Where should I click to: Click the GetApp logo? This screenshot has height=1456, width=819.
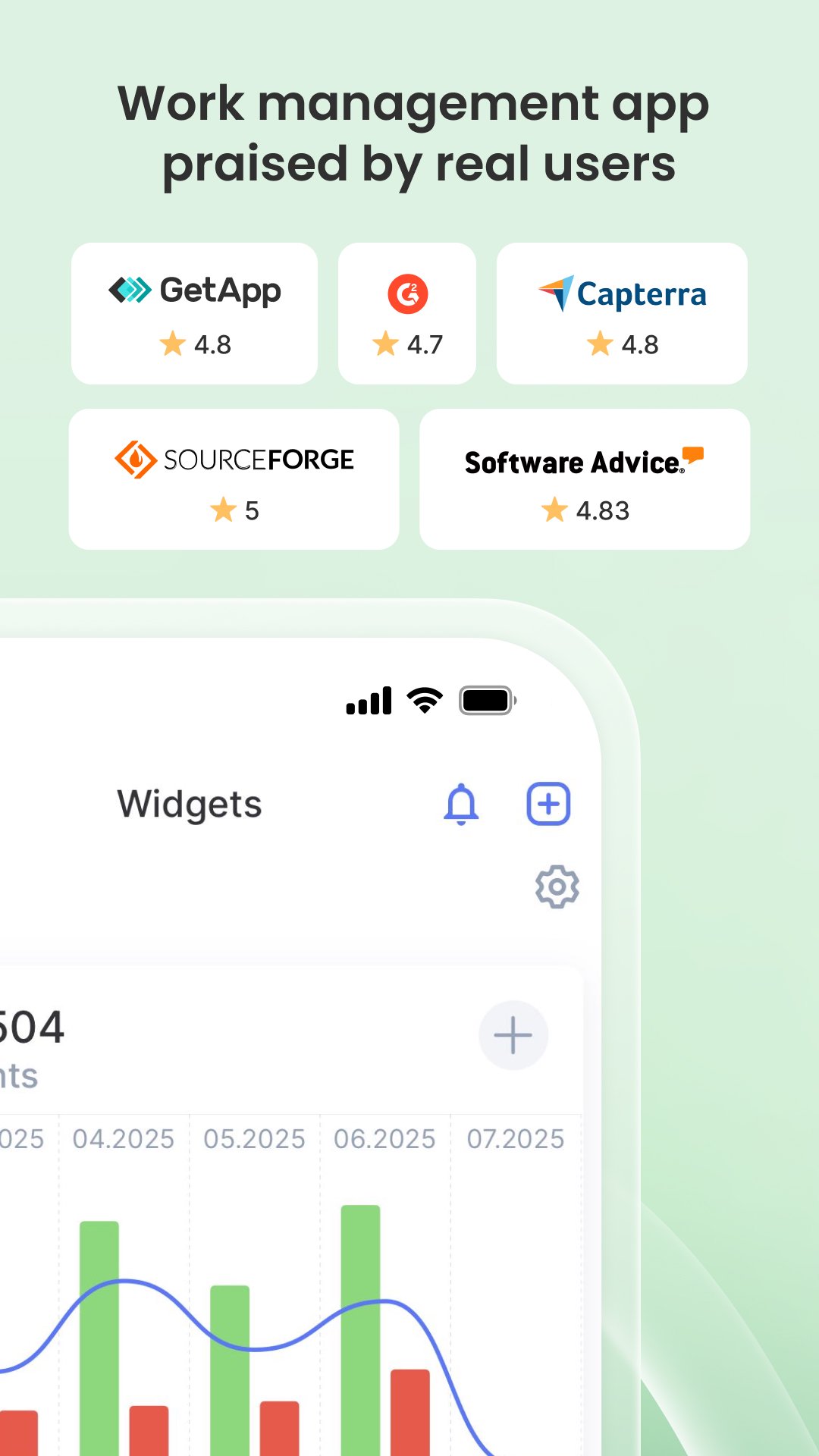click(195, 290)
